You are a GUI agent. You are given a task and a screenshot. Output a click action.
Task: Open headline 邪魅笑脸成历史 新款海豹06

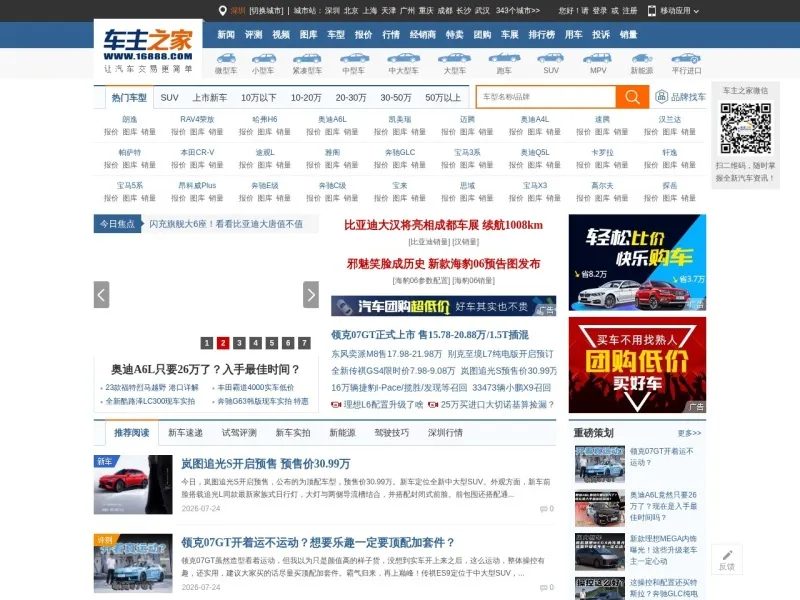[x=443, y=264]
